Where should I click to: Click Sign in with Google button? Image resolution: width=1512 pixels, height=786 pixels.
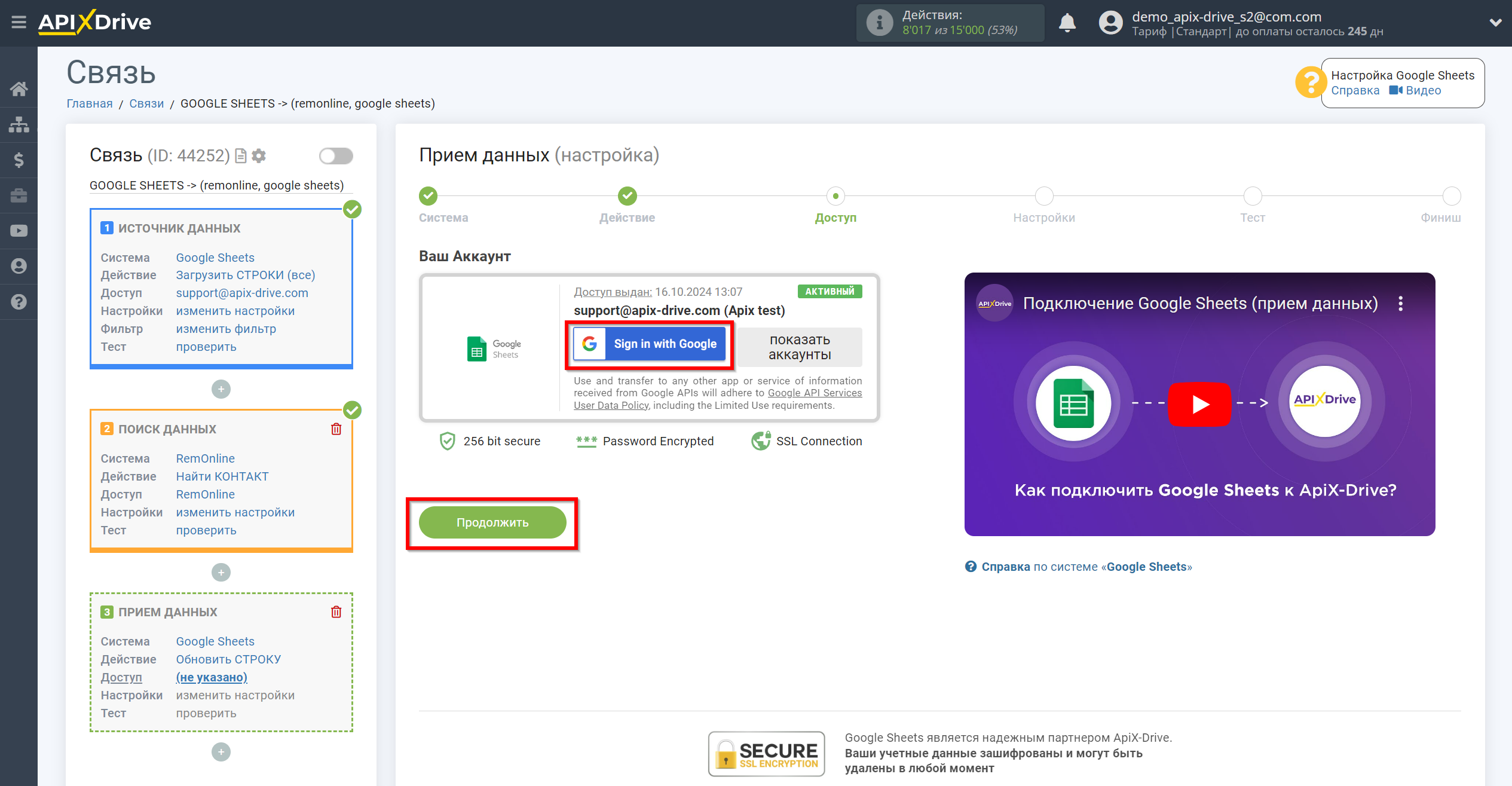point(649,344)
